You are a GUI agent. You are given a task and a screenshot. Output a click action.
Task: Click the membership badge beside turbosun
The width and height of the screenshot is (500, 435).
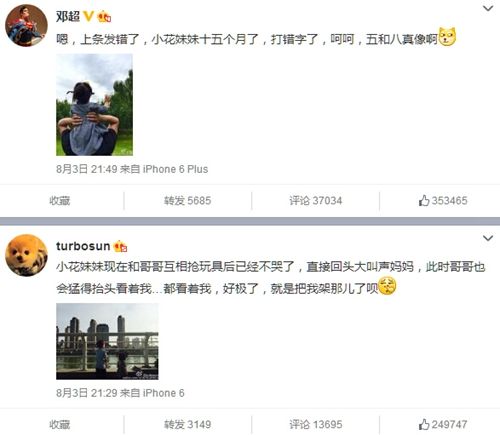click(x=120, y=246)
